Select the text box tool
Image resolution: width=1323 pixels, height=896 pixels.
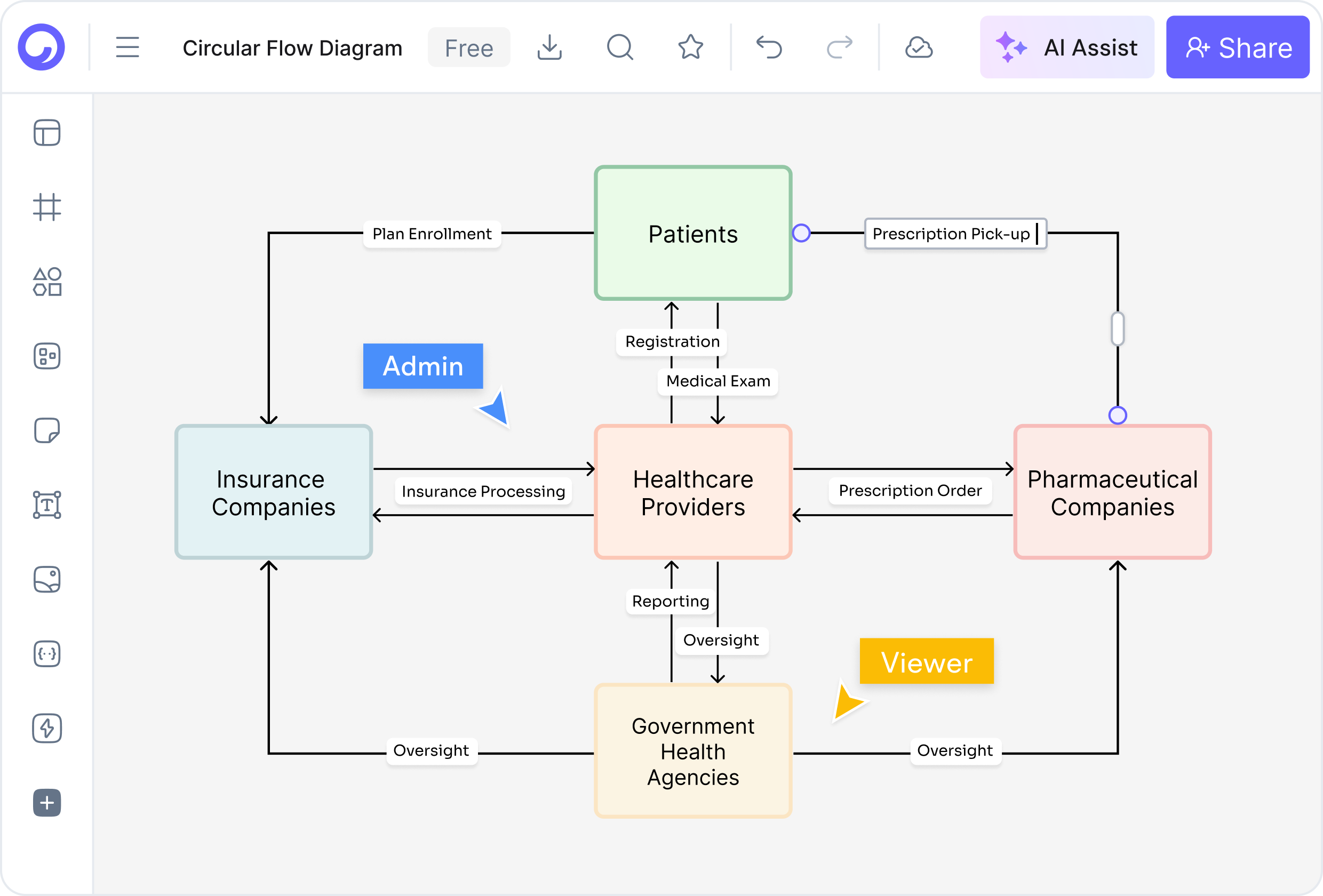(47, 505)
